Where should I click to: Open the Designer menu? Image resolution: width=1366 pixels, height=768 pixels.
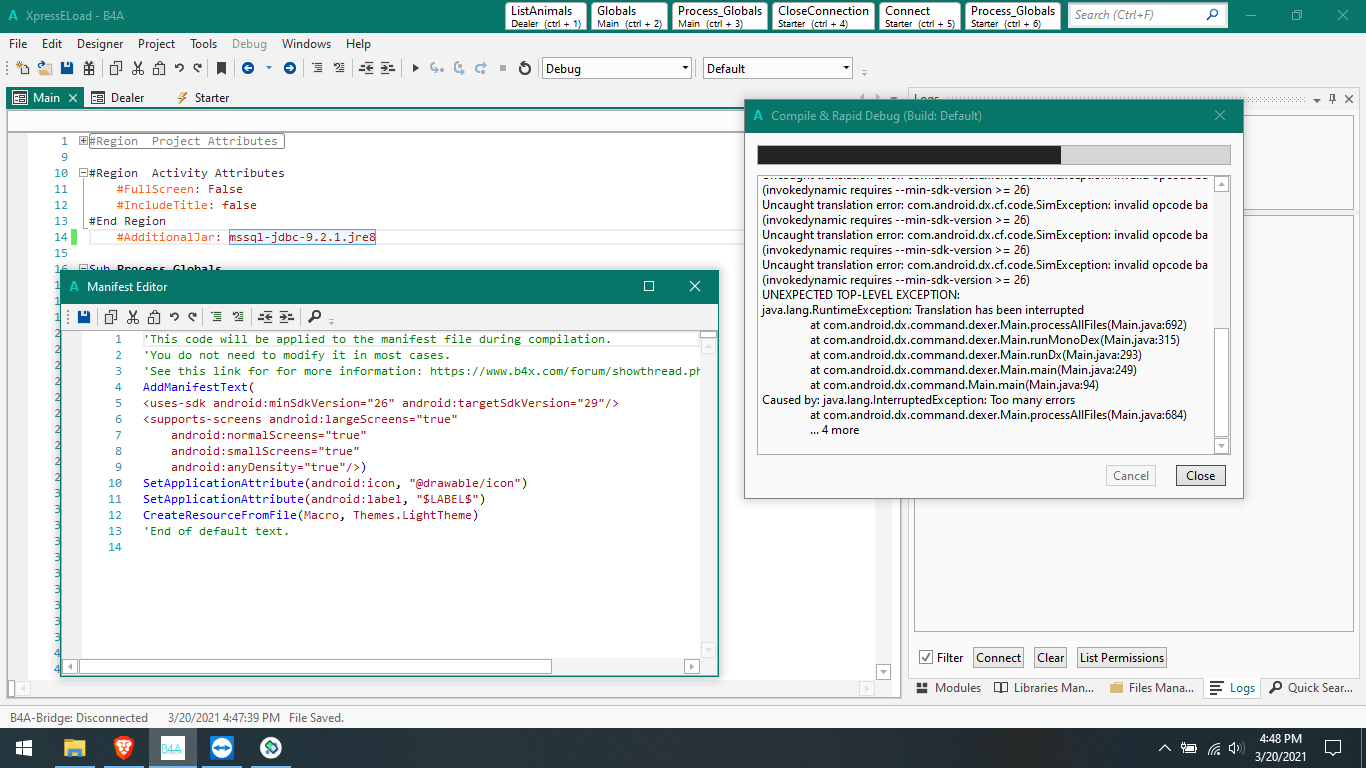coord(100,44)
